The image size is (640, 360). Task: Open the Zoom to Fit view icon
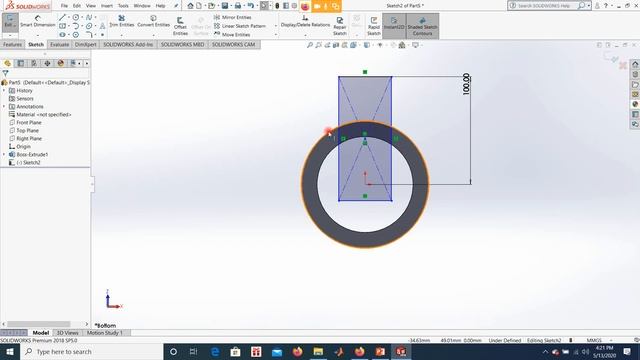point(310,45)
